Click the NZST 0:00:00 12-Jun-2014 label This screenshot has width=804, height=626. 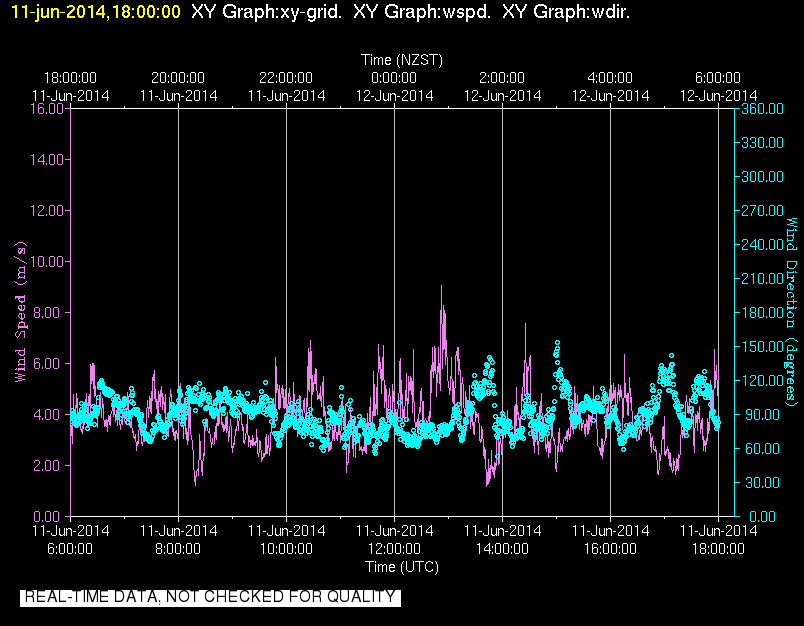tap(394, 87)
